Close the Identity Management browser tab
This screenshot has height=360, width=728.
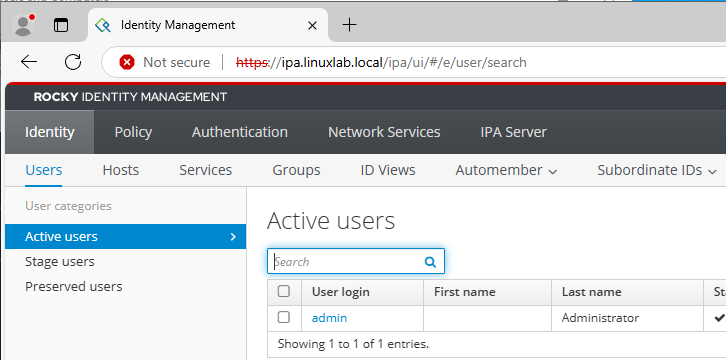(312, 26)
